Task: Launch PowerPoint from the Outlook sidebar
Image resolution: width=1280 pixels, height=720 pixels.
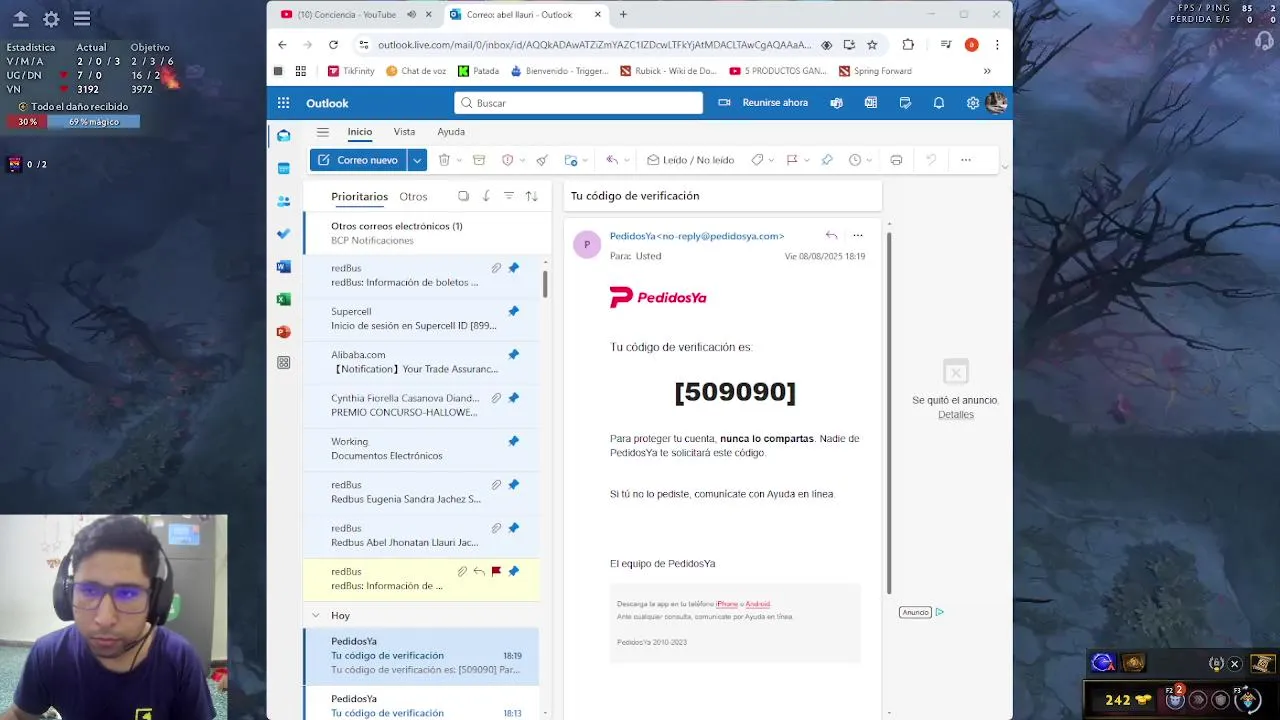Action: point(284,331)
